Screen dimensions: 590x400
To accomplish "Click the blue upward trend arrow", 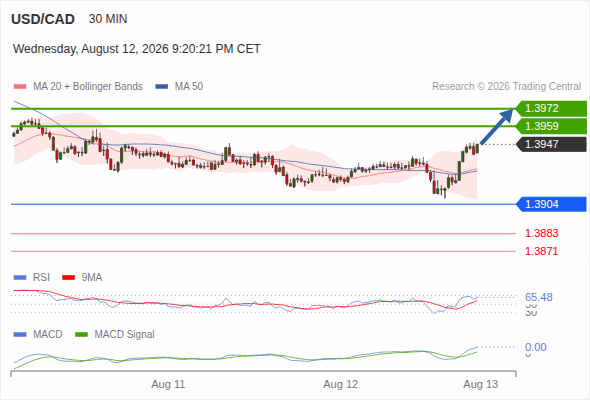I will [x=497, y=126].
